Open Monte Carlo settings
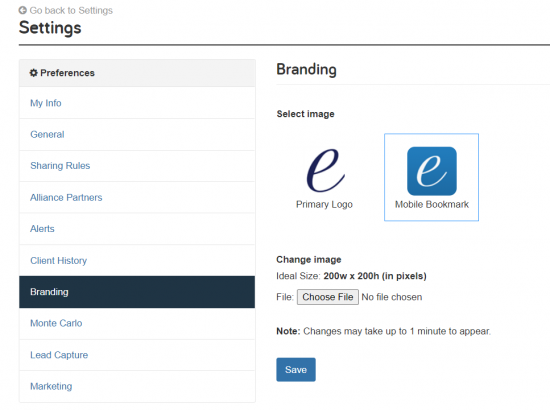This screenshot has height=410, width=550. click(x=137, y=323)
